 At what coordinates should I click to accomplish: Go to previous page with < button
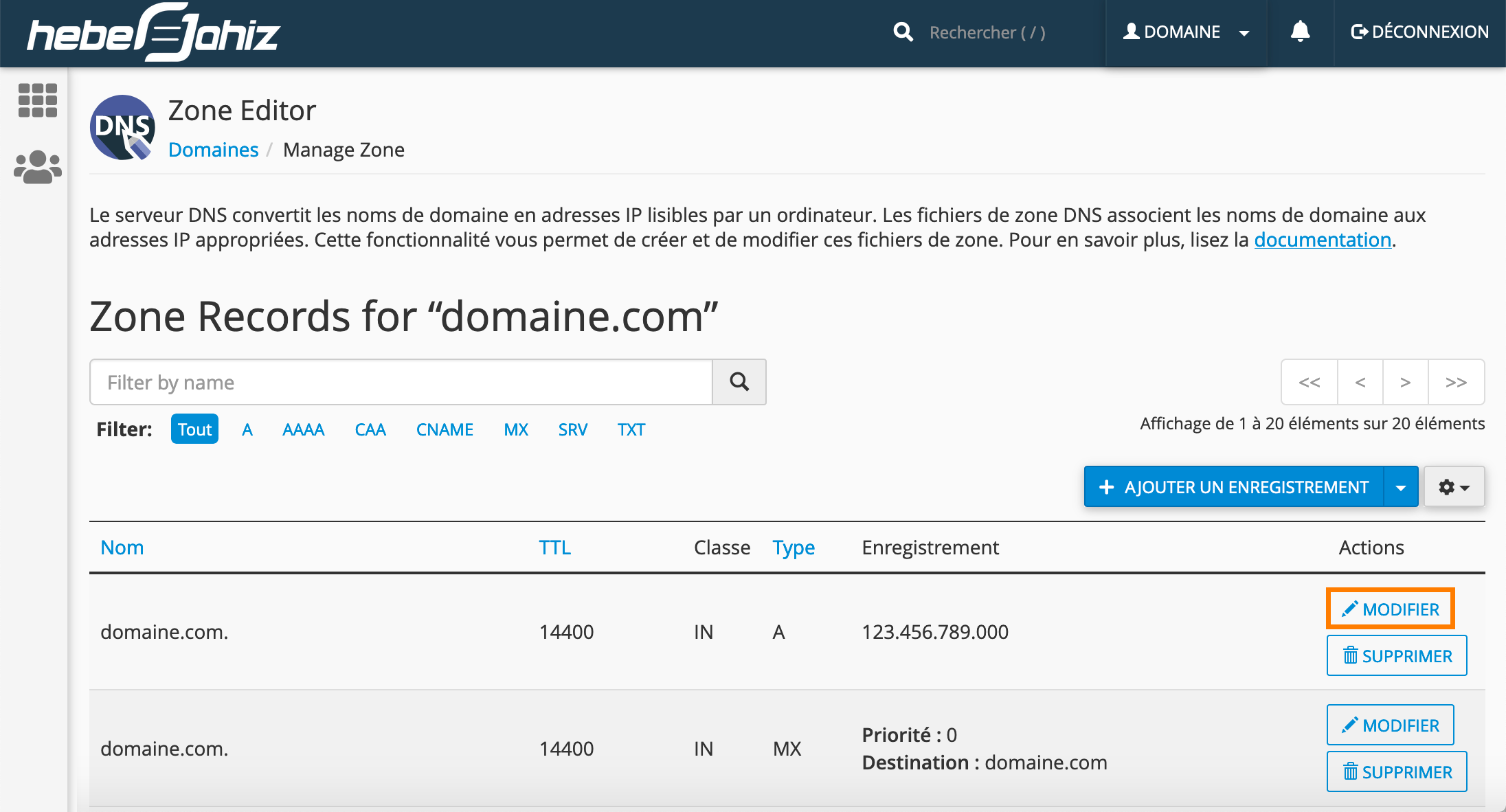click(1360, 382)
